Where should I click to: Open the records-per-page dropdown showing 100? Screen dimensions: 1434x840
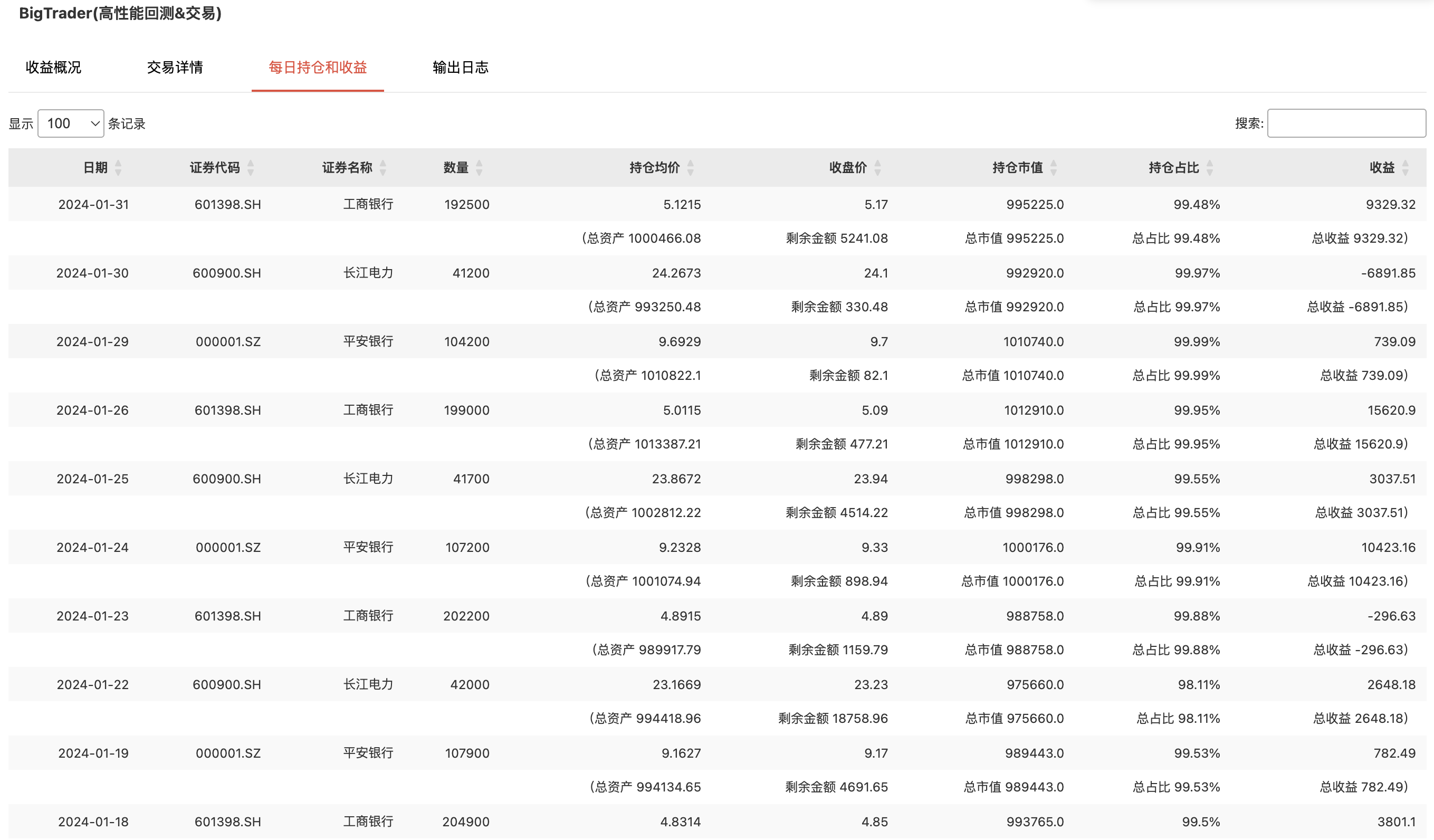coord(71,123)
